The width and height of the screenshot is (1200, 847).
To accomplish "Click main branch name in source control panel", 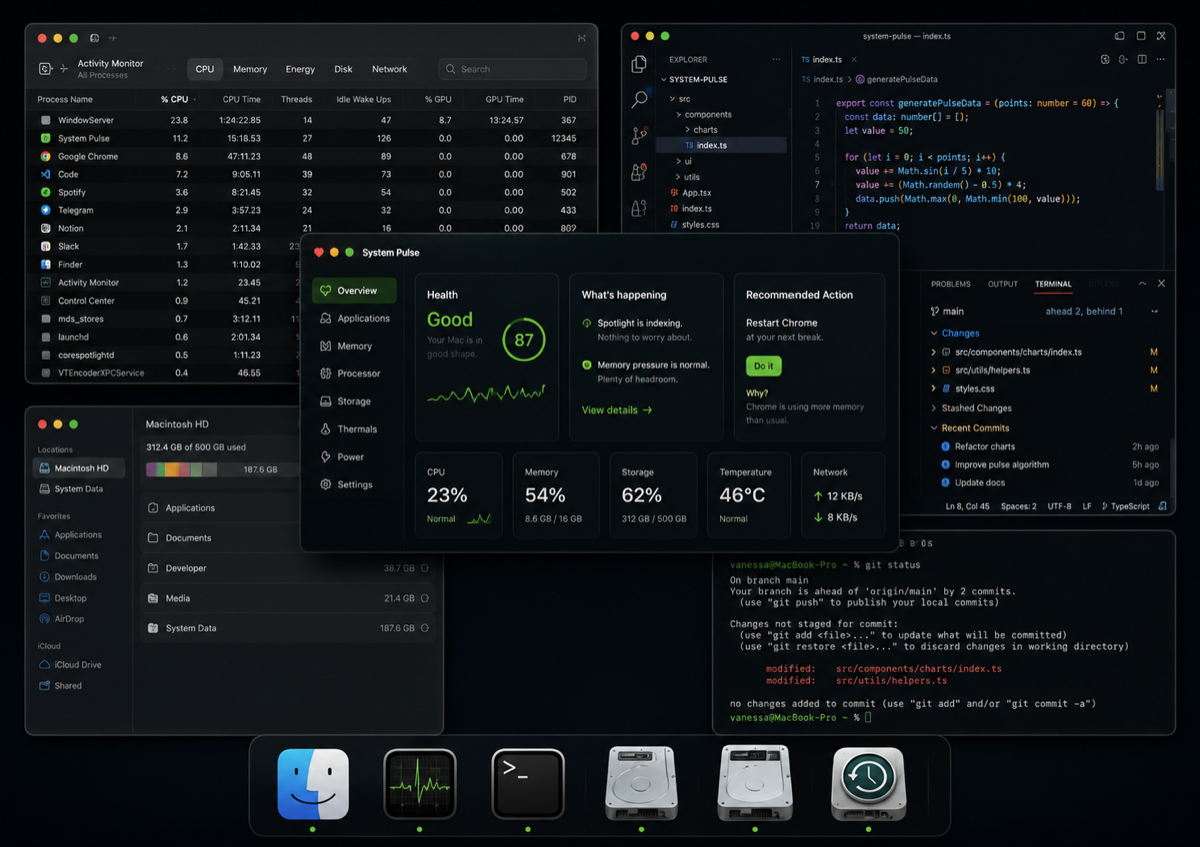I will click(x=953, y=311).
